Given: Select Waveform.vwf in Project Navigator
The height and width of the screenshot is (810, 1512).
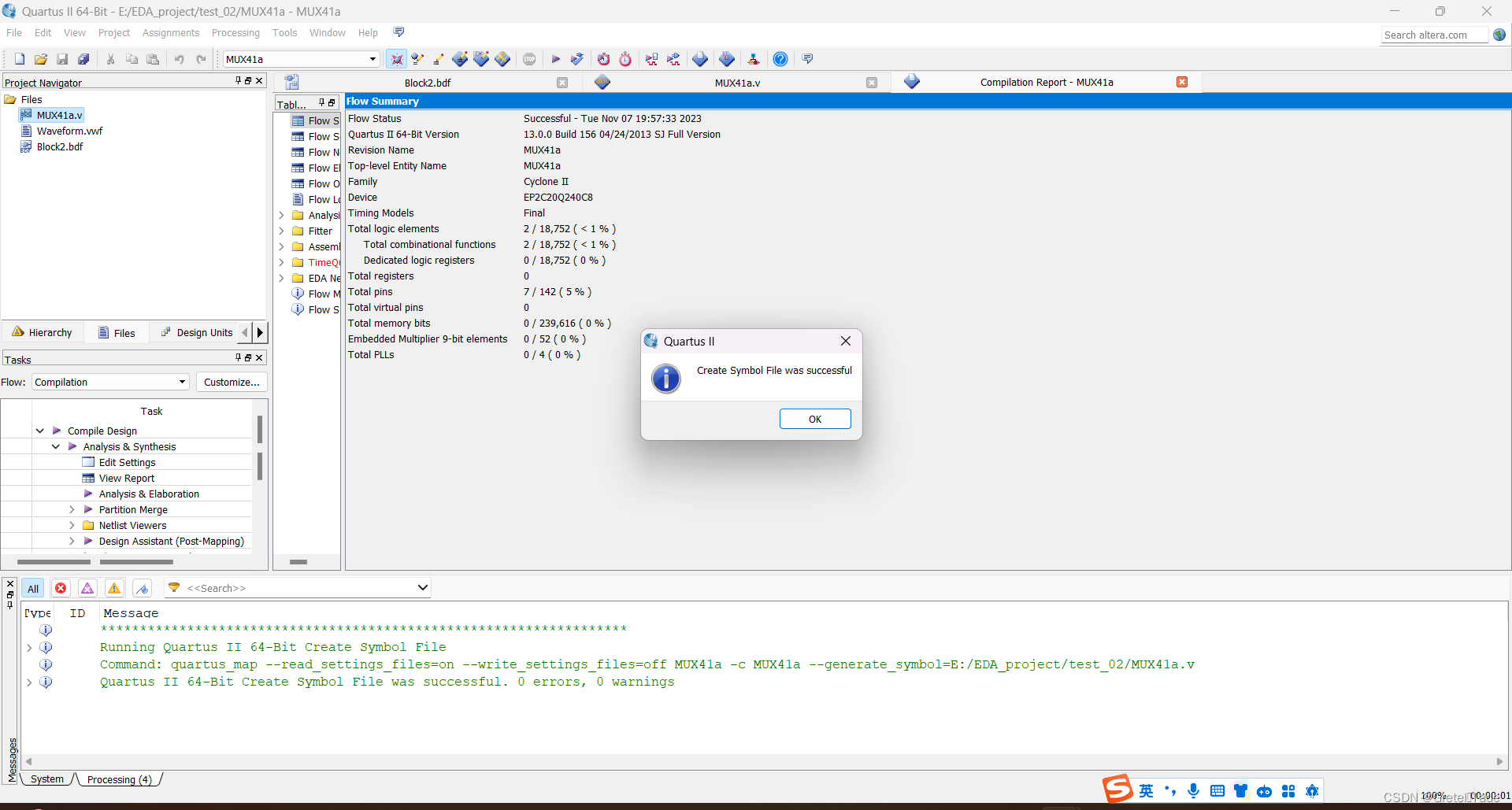Looking at the screenshot, I should [x=69, y=131].
